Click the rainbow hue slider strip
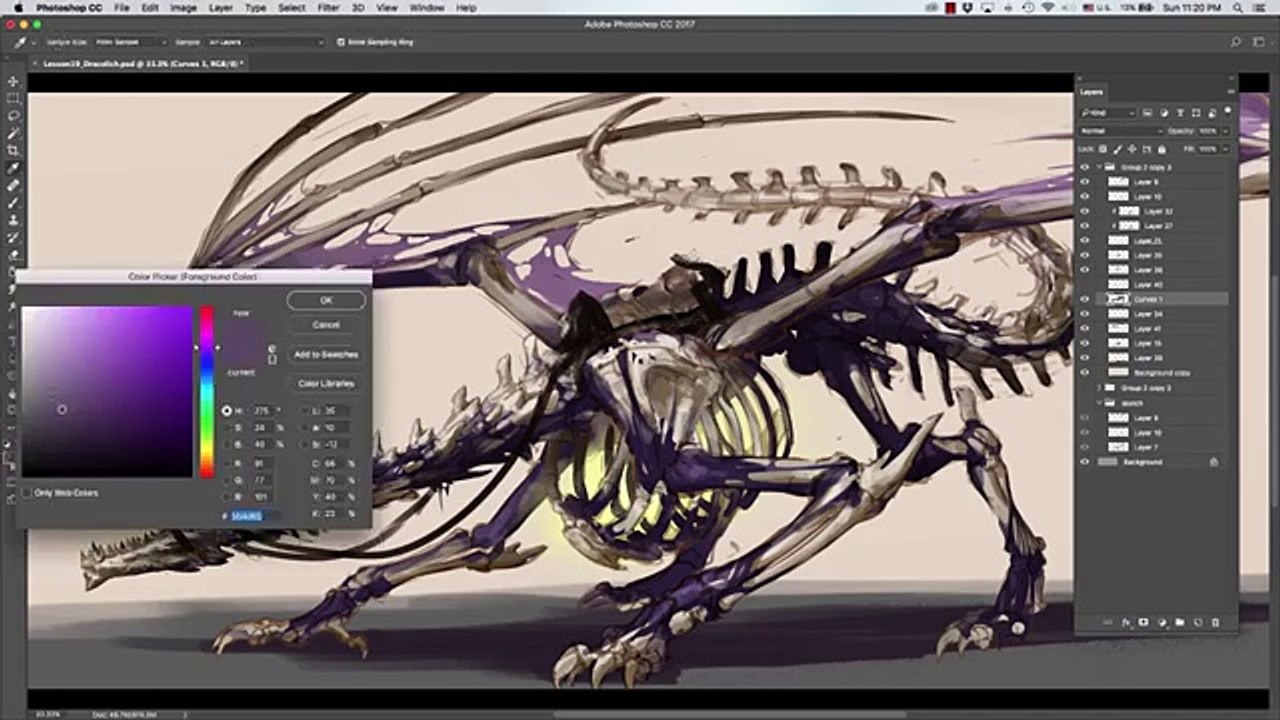Viewport: 1280px width, 720px height. coord(206,391)
